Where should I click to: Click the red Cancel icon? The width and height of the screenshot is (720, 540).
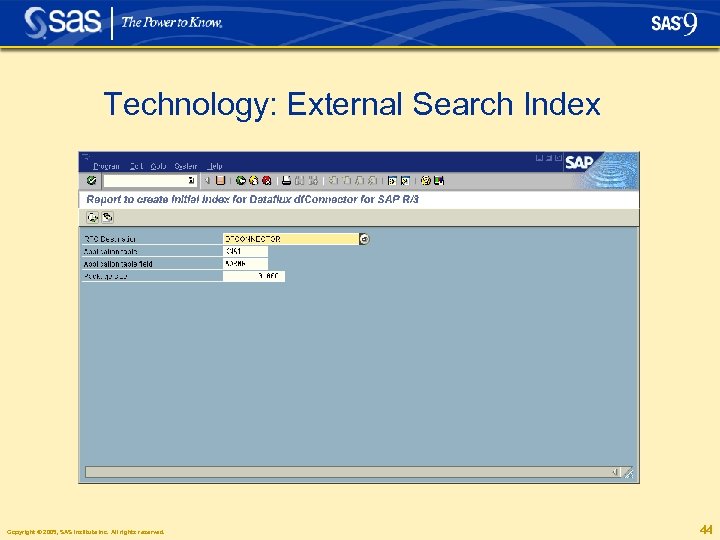pos(266,180)
